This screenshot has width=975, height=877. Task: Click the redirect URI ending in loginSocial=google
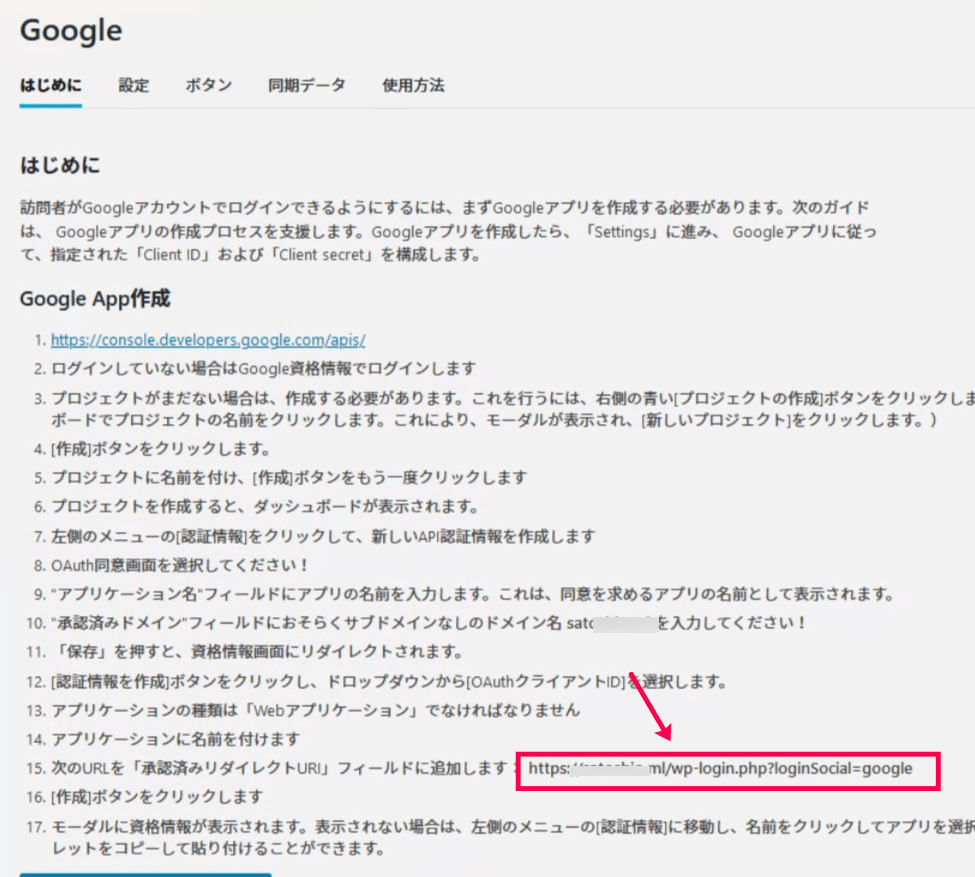pyautogui.click(x=720, y=769)
